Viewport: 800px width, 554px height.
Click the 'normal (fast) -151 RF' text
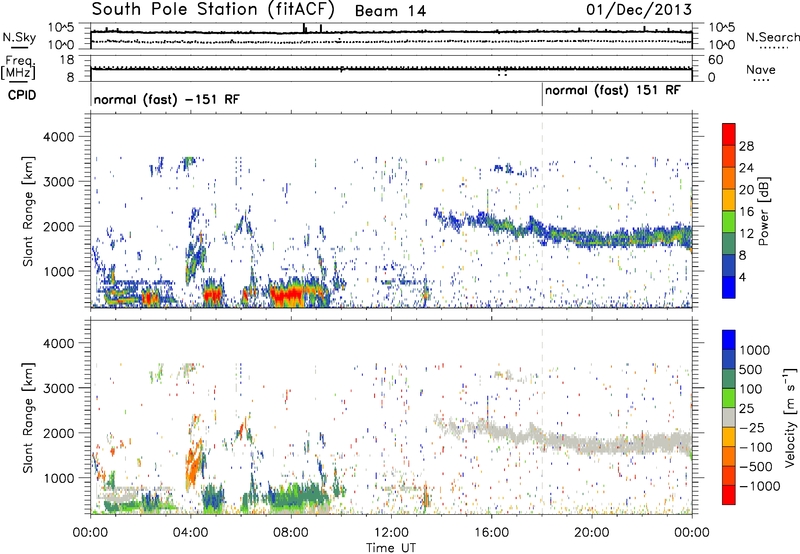click(x=166, y=99)
